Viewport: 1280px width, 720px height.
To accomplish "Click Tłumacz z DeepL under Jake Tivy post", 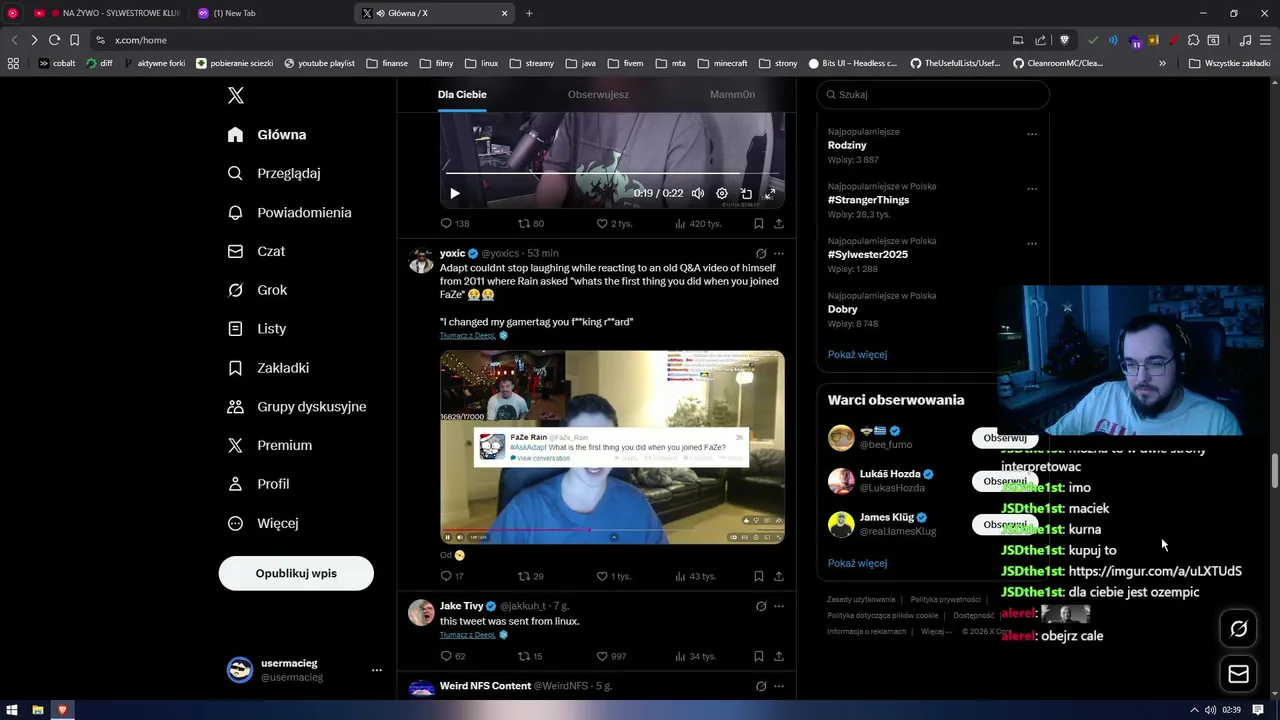I will point(468,635).
